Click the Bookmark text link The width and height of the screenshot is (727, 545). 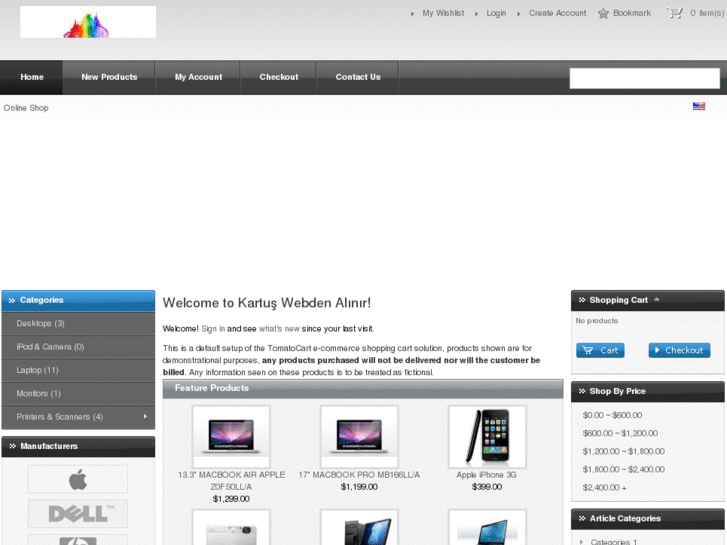[631, 13]
